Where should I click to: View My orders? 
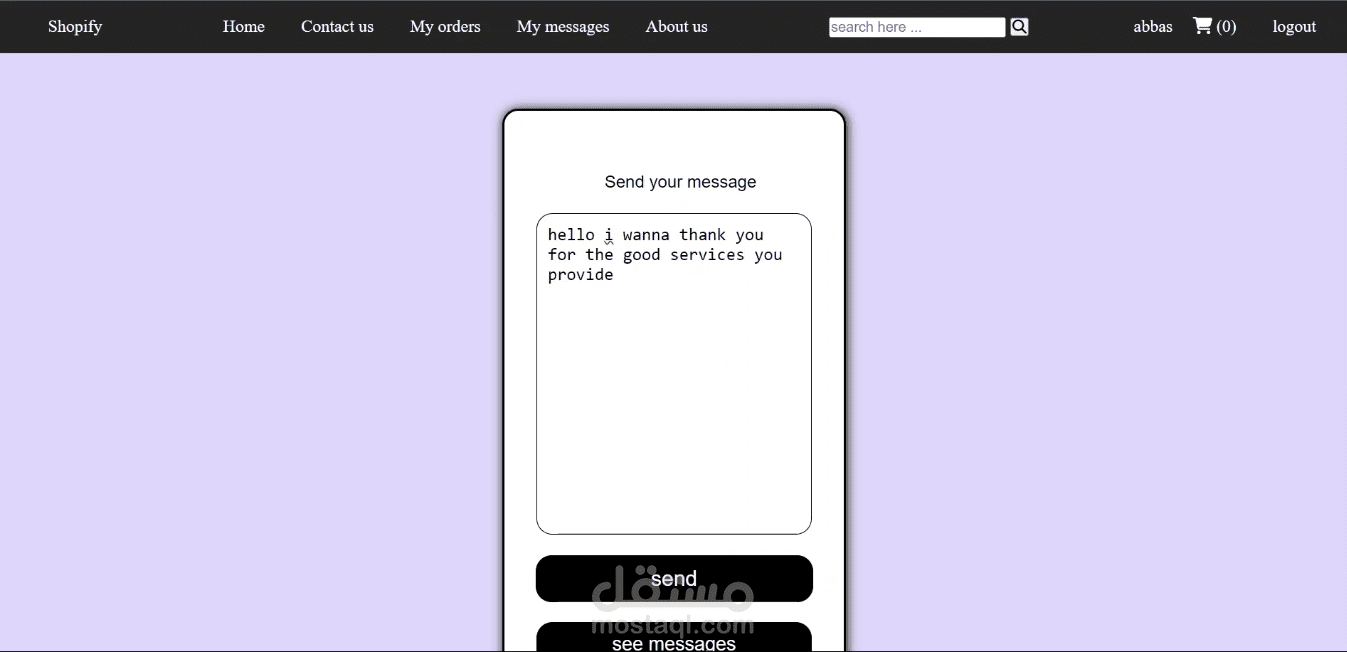pos(445,27)
